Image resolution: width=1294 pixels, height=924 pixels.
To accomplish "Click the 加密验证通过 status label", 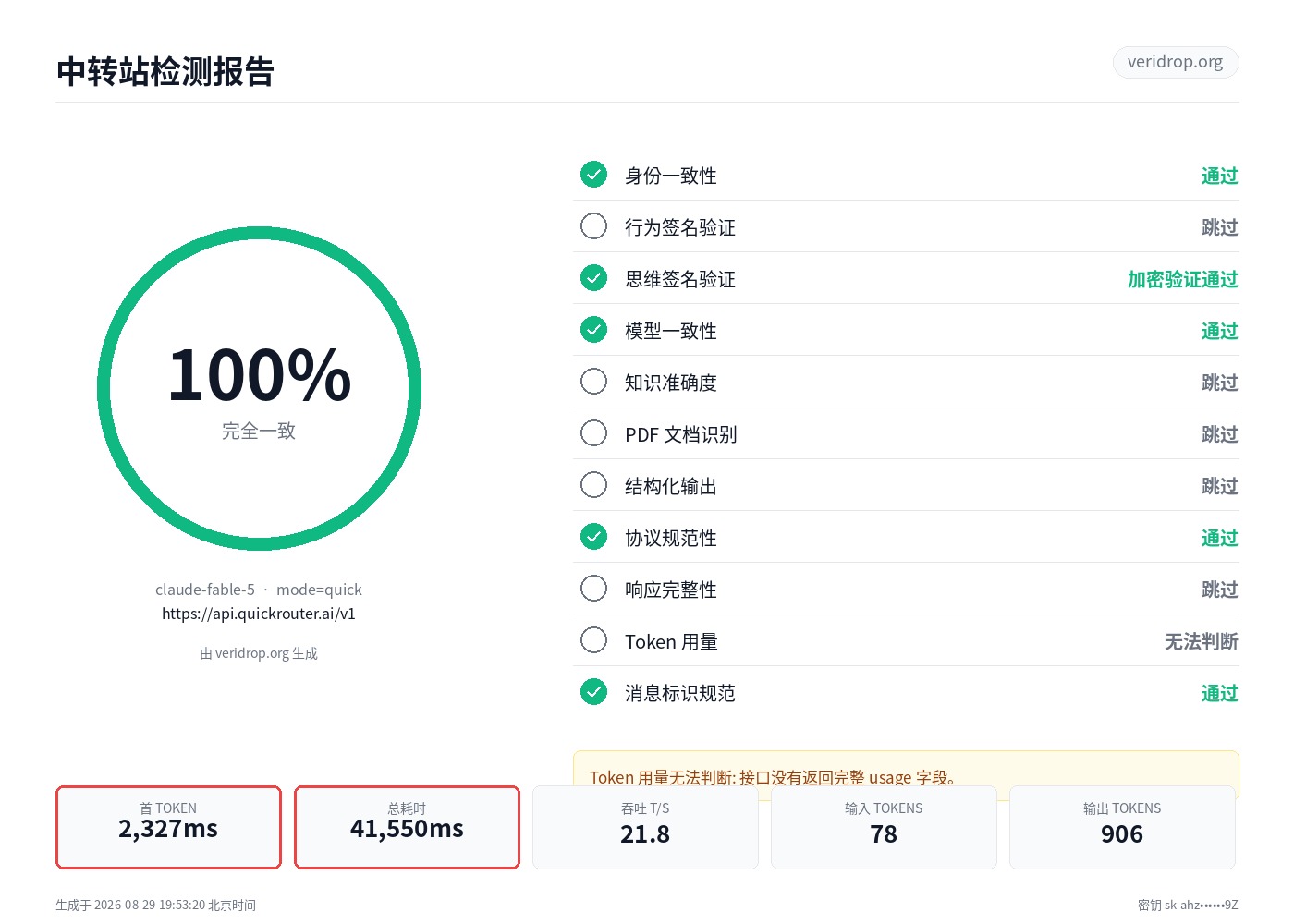I will point(1183,279).
